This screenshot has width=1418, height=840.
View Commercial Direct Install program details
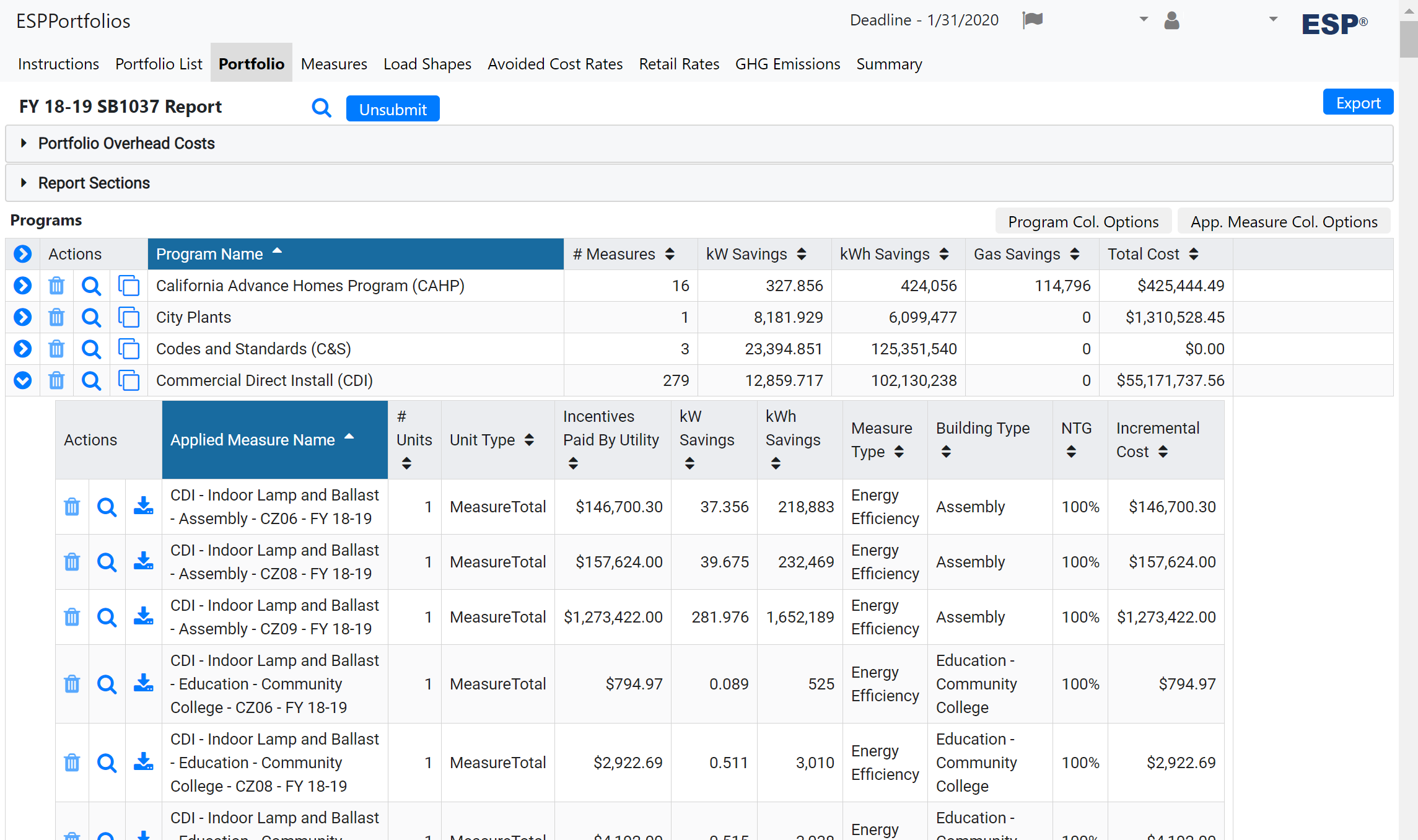tap(91, 380)
